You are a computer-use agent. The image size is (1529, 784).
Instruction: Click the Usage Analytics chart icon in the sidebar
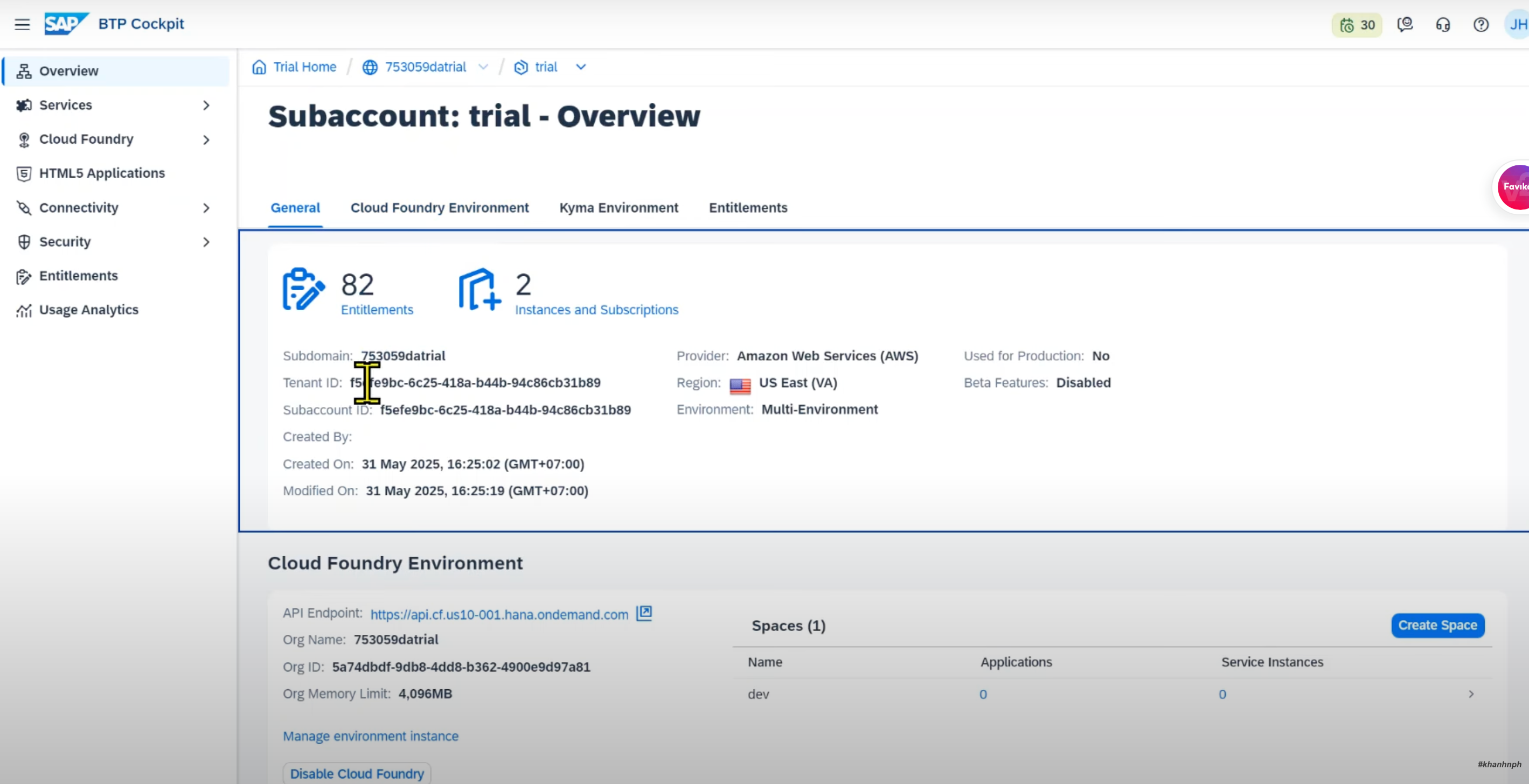coord(24,310)
